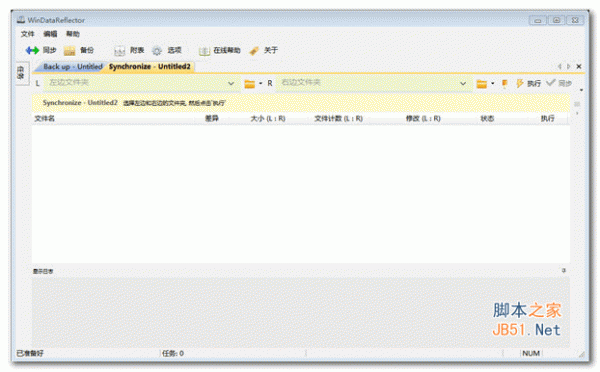The height and width of the screenshot is (372, 600).
Task: Switch to the Back up - Untitled tab
Action: click(x=73, y=67)
